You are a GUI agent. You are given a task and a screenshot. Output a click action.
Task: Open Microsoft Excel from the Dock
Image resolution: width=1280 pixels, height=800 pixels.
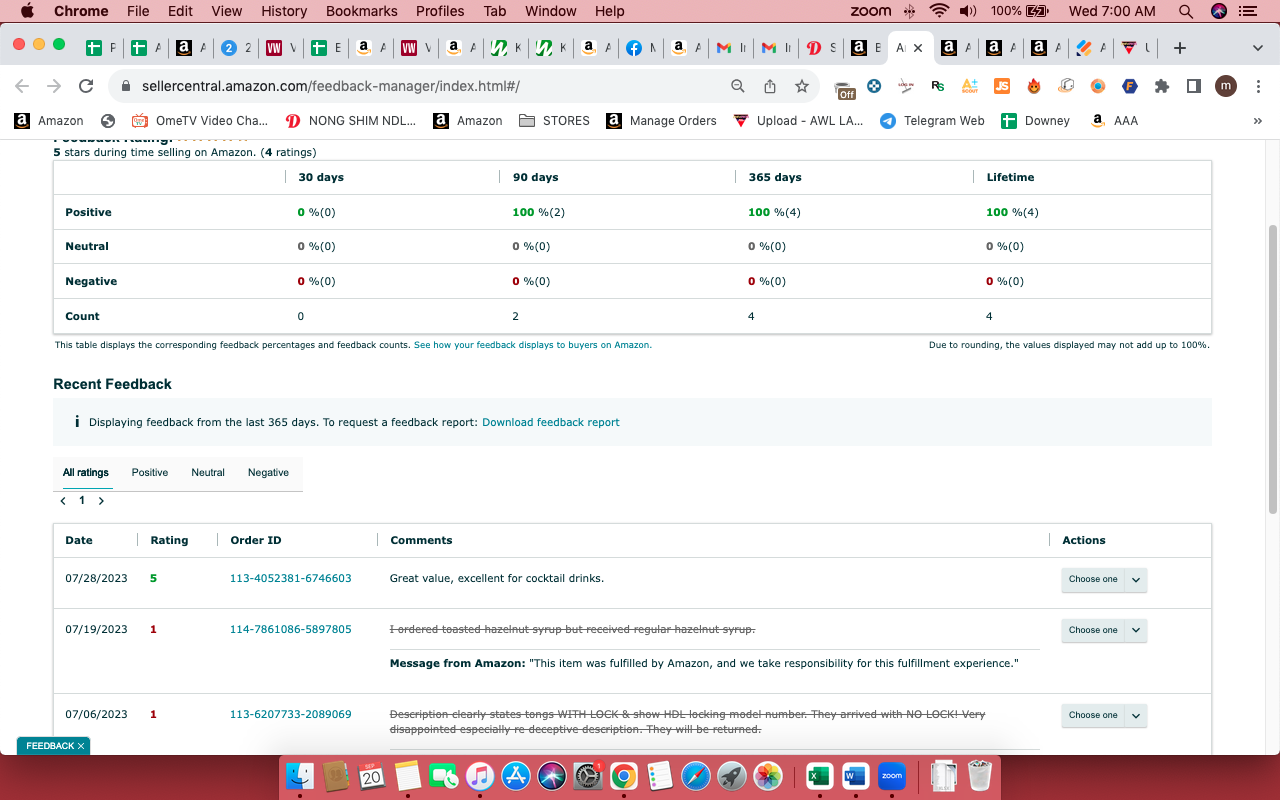819,775
